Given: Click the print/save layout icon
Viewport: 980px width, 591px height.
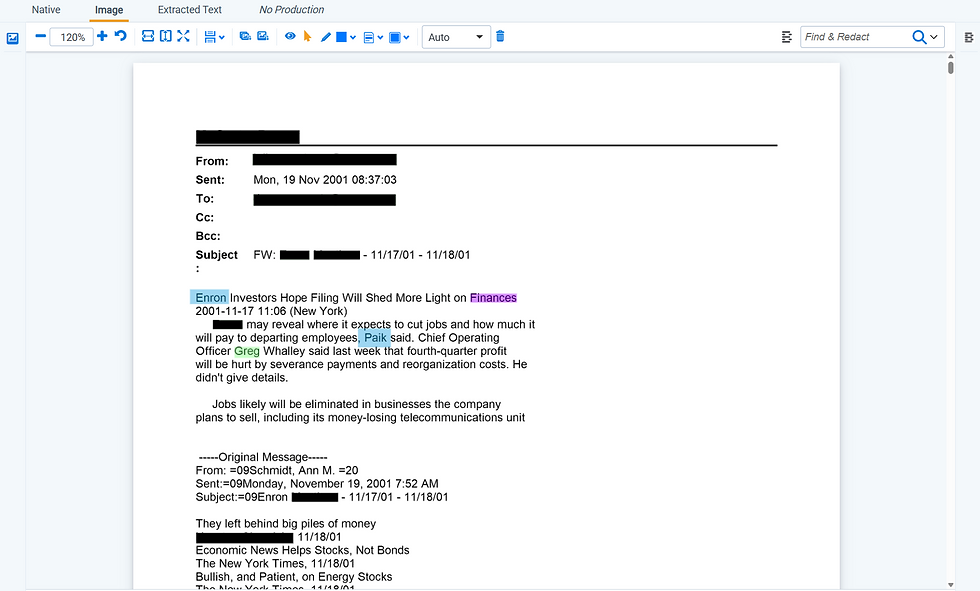Looking at the screenshot, I should point(210,37).
